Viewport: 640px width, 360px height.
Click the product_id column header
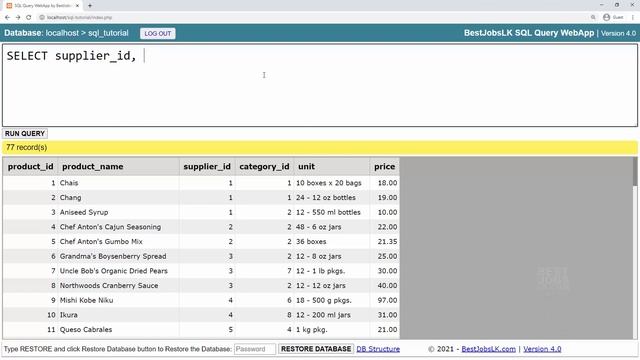31,167
